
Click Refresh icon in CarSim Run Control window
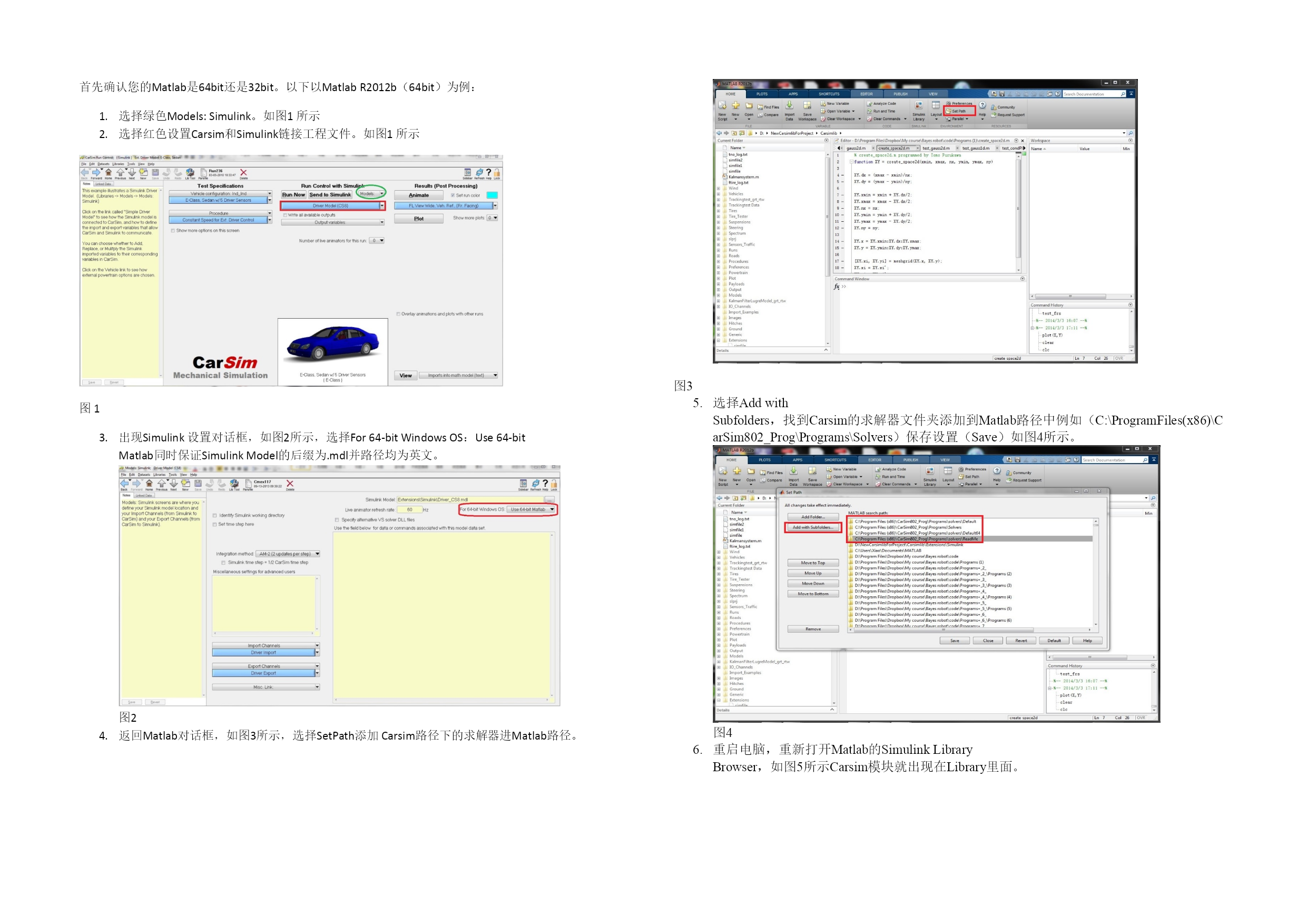pyautogui.click(x=479, y=172)
